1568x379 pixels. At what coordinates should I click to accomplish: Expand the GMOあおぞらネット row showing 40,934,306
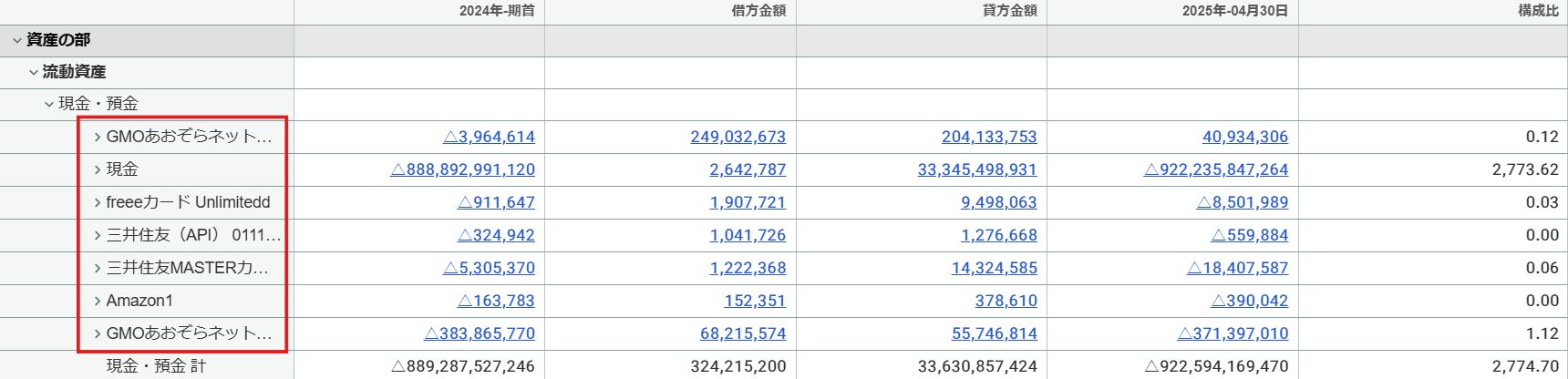click(x=98, y=137)
